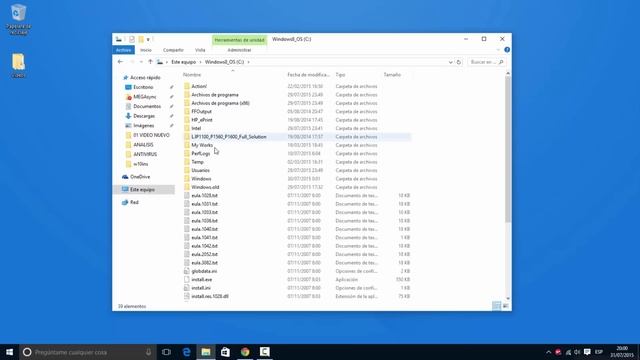
Task: Refresh the current folder view
Action: tap(458, 62)
